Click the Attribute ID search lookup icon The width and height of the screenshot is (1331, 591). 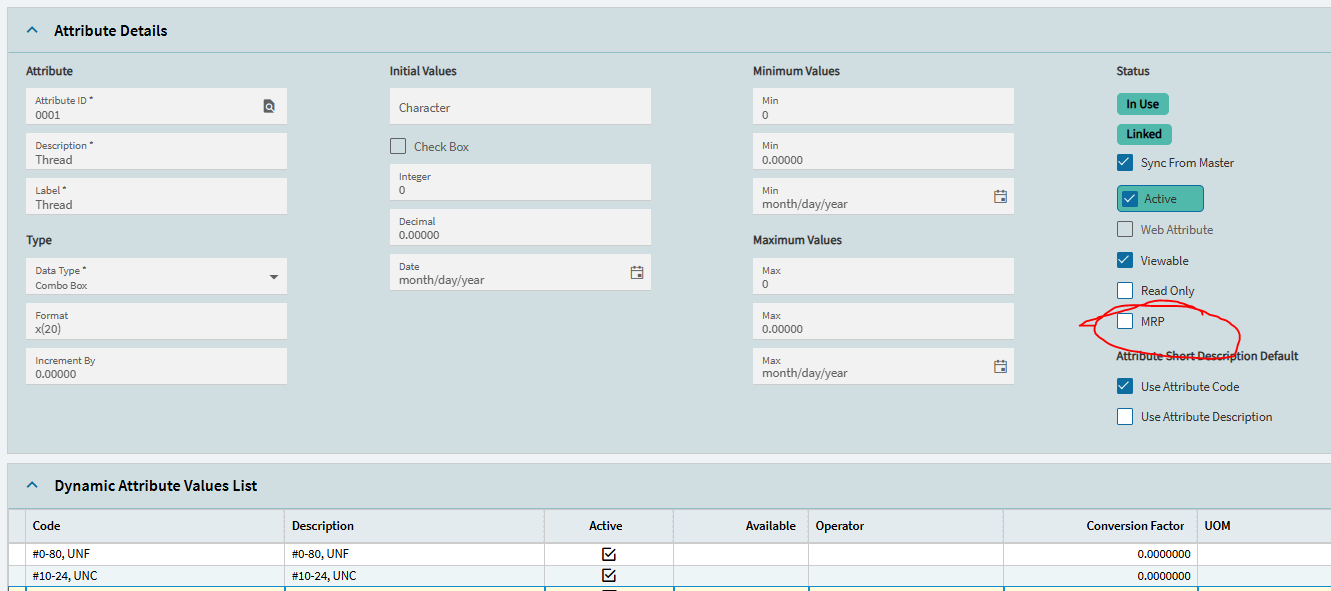click(268, 106)
